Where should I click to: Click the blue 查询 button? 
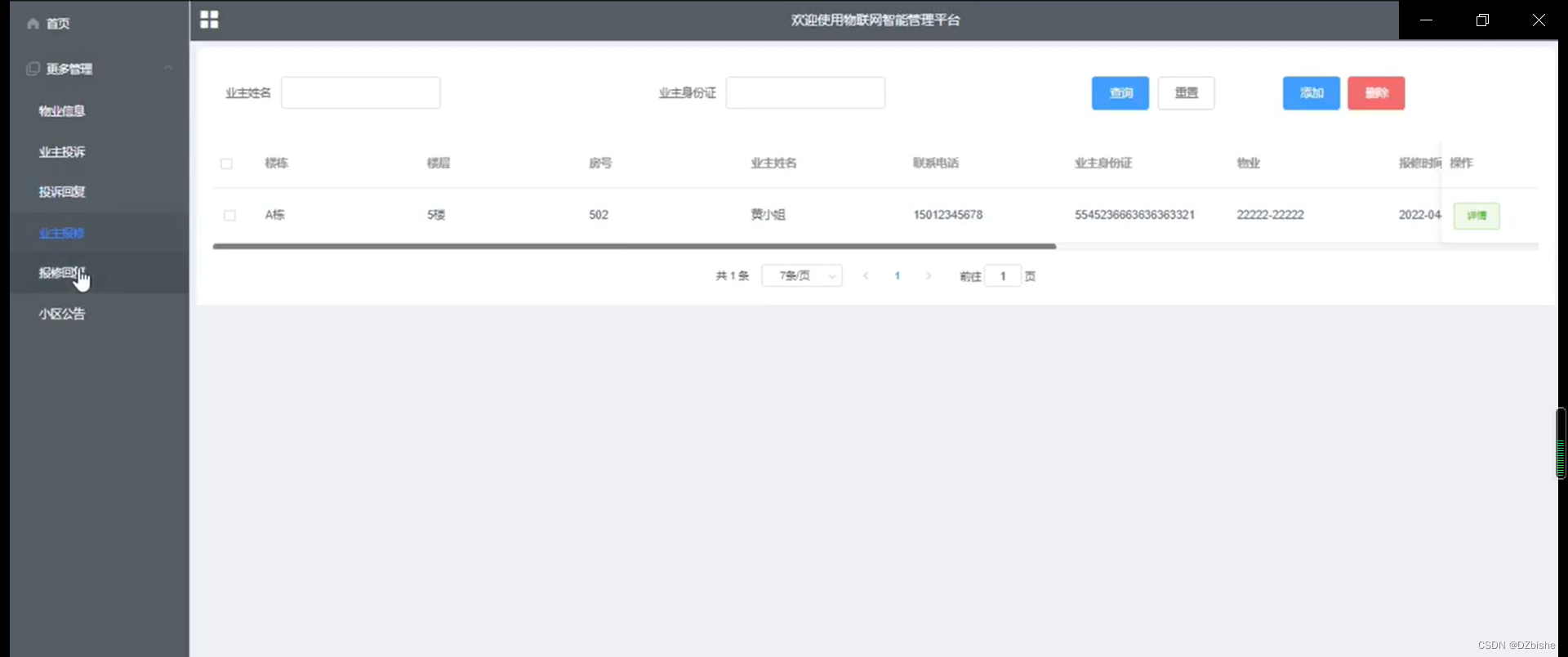click(x=1120, y=93)
